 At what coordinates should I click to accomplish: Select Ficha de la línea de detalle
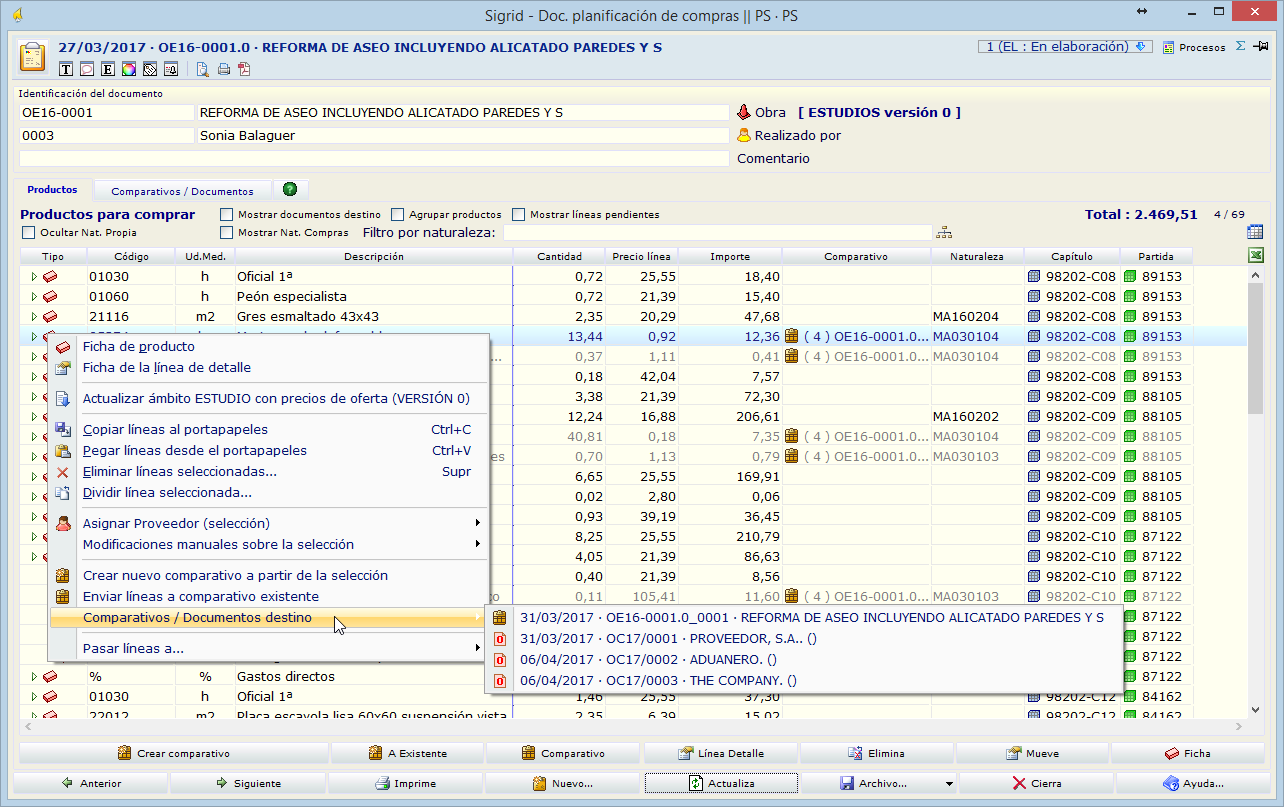click(269, 367)
